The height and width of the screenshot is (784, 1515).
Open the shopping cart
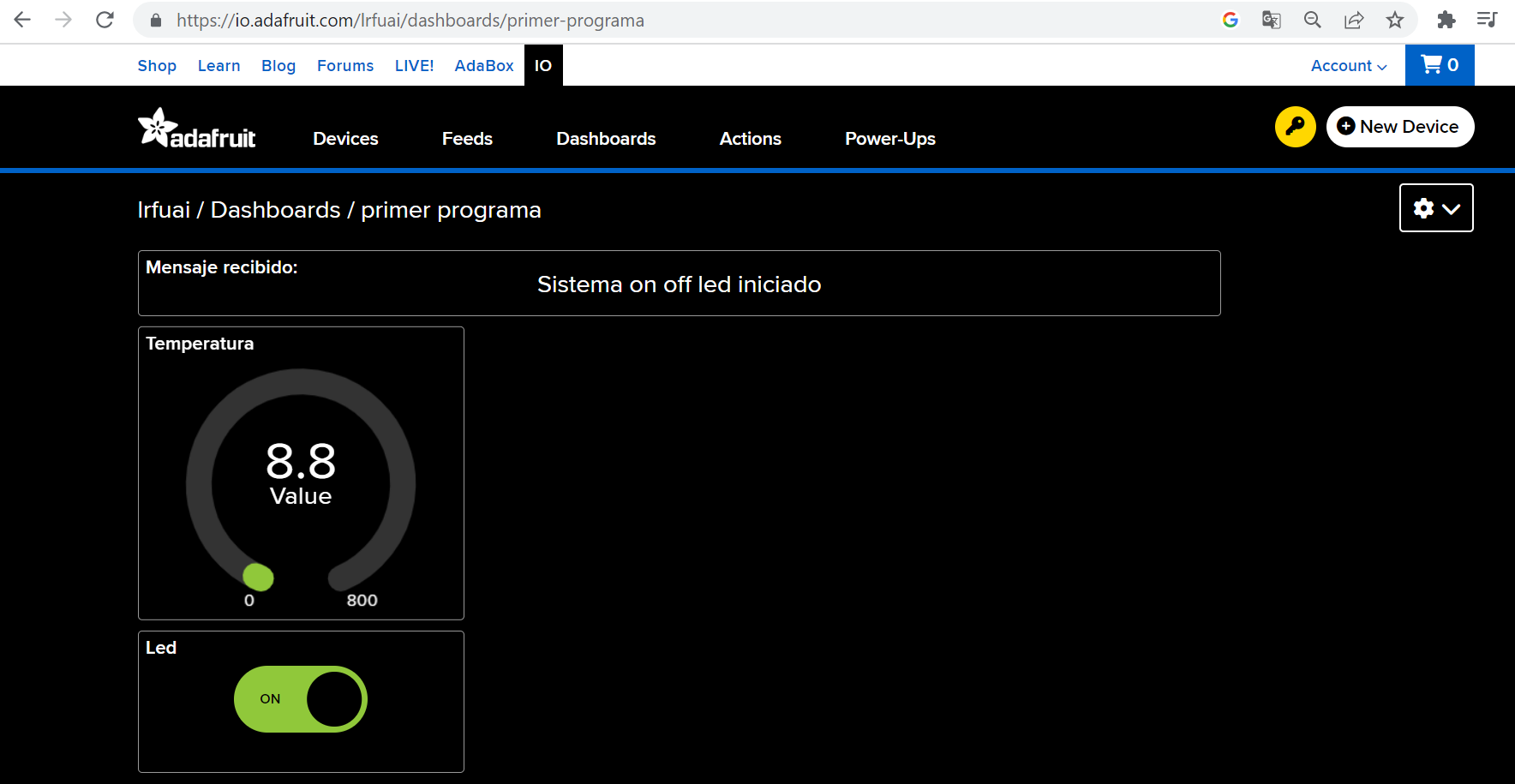(1440, 65)
